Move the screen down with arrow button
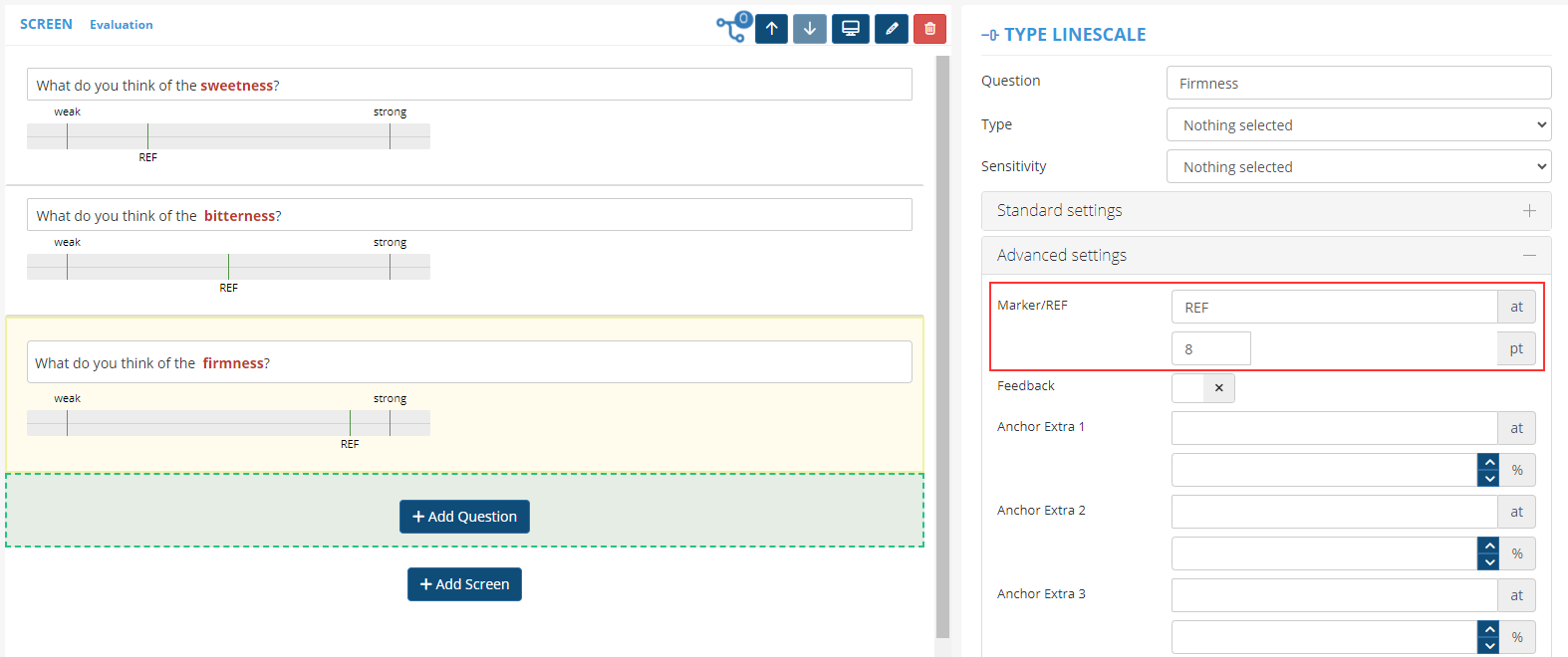 point(810,29)
